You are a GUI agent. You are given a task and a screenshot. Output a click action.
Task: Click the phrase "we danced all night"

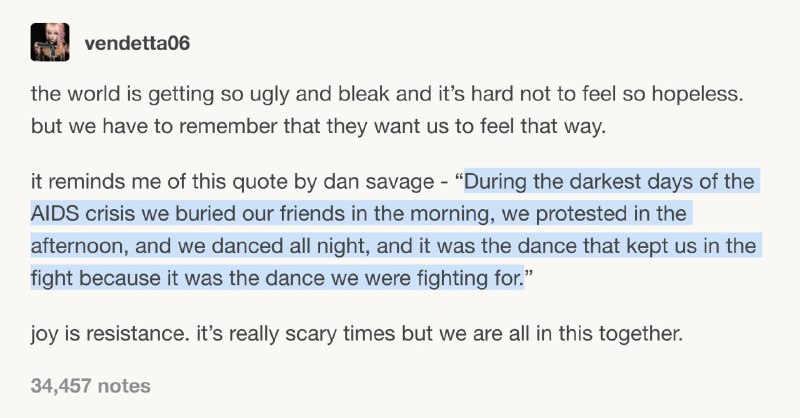(x=272, y=247)
